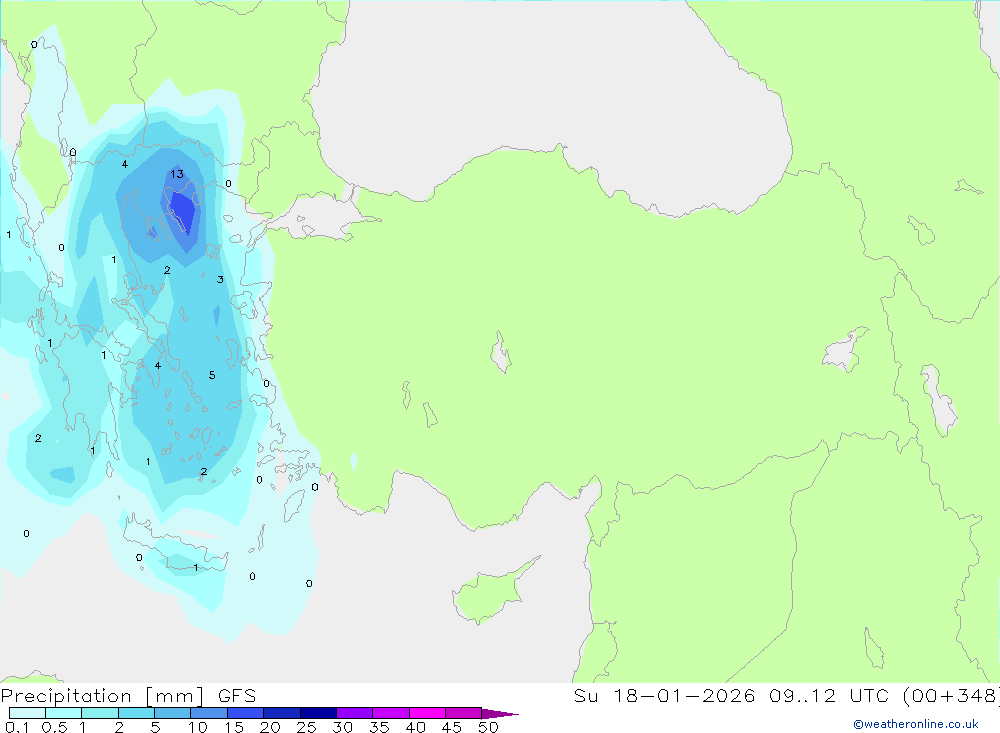Viewport: 1000px width, 733px height.
Task: Click the 45–50 mm dark magenta legend swatch
Action: 464,713
